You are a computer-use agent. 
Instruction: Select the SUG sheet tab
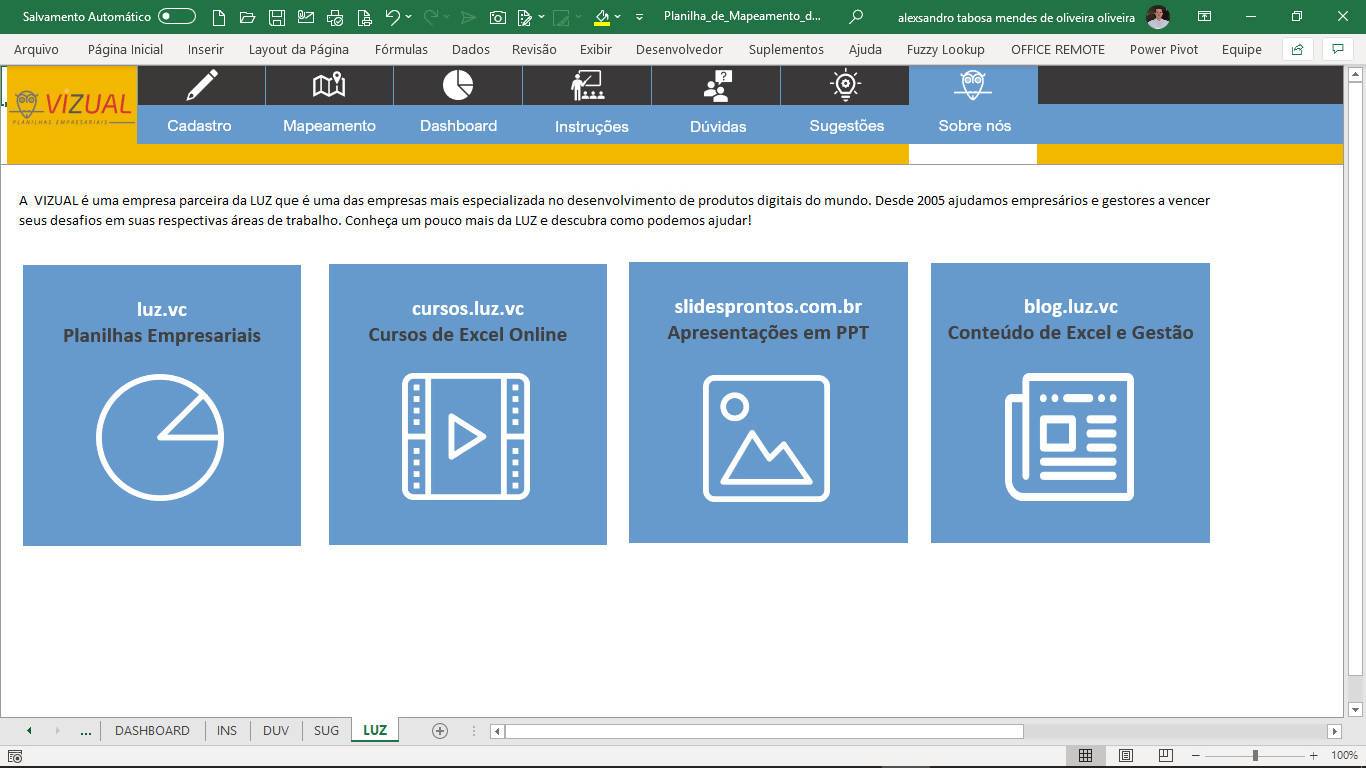click(326, 731)
